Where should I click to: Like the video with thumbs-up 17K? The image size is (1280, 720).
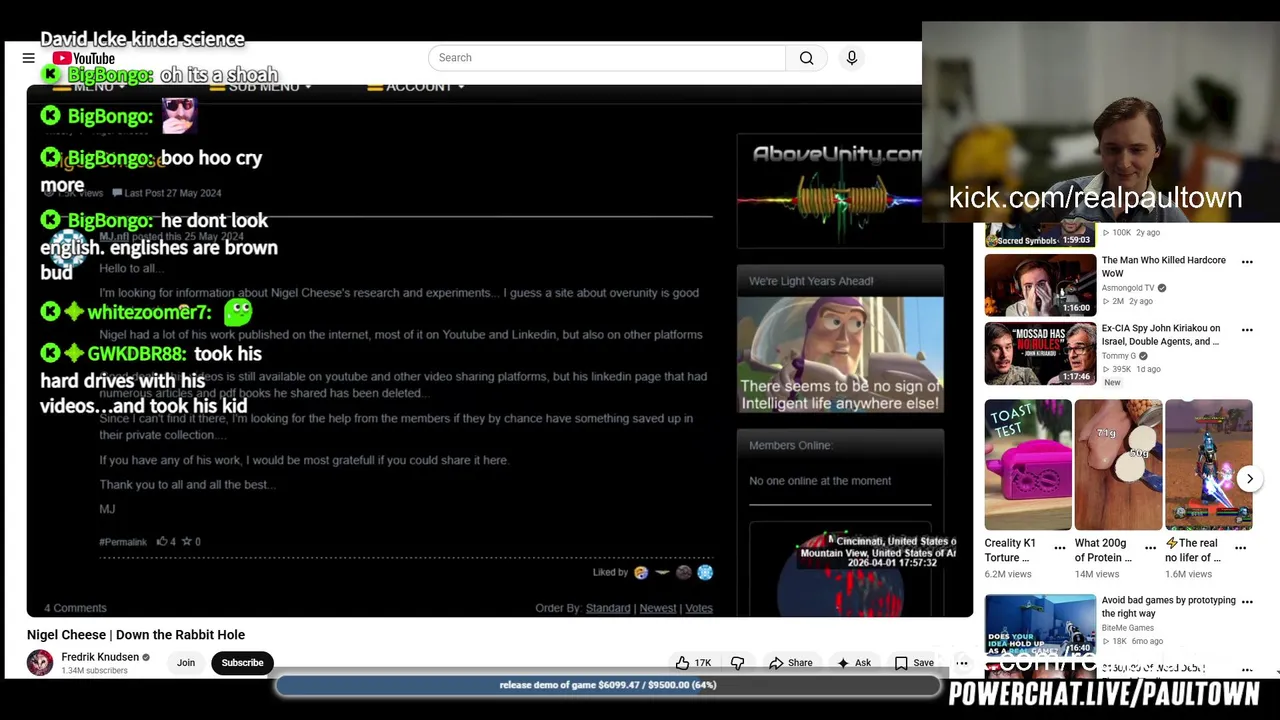(694, 663)
